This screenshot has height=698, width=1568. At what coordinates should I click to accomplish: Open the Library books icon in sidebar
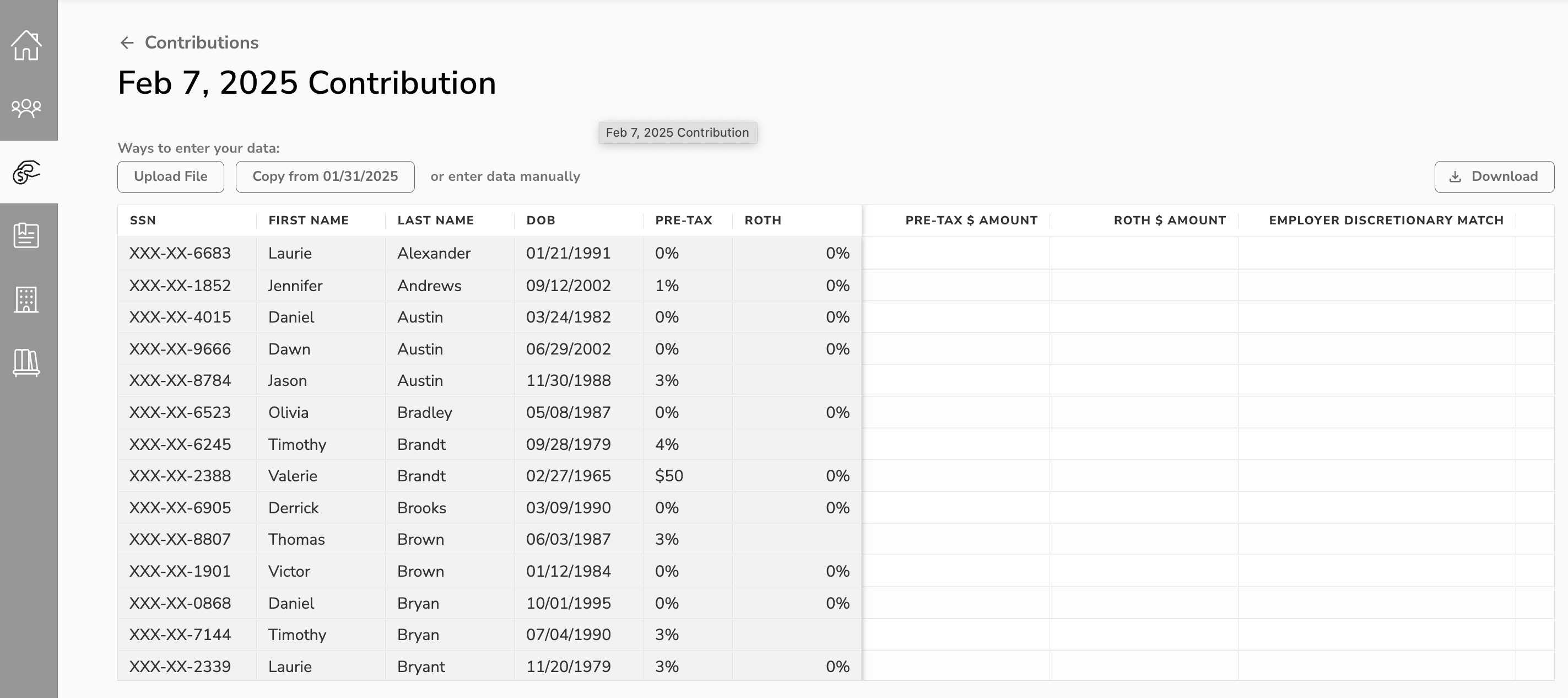(26, 363)
